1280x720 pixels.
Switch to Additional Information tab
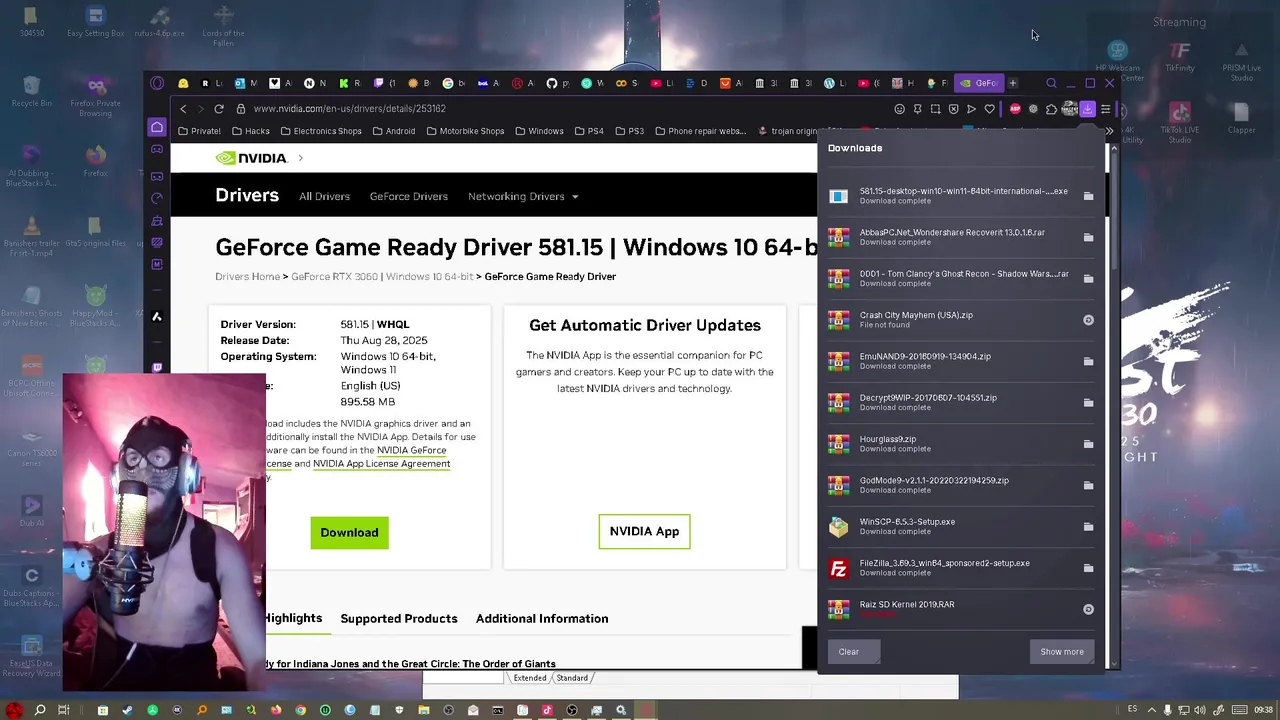pyautogui.click(x=542, y=618)
